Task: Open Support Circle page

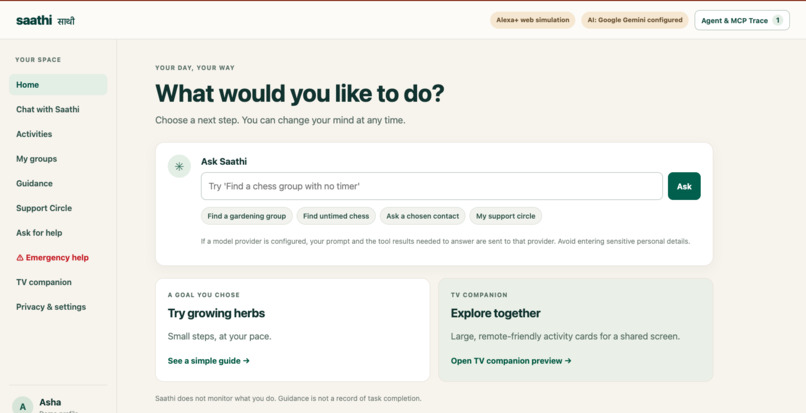Action: [58, 208]
